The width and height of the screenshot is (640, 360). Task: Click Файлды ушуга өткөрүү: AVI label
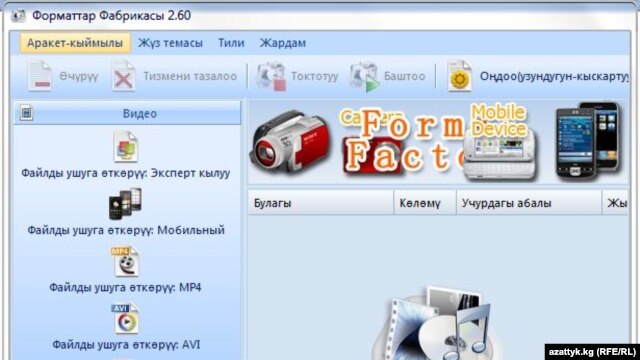(126, 345)
